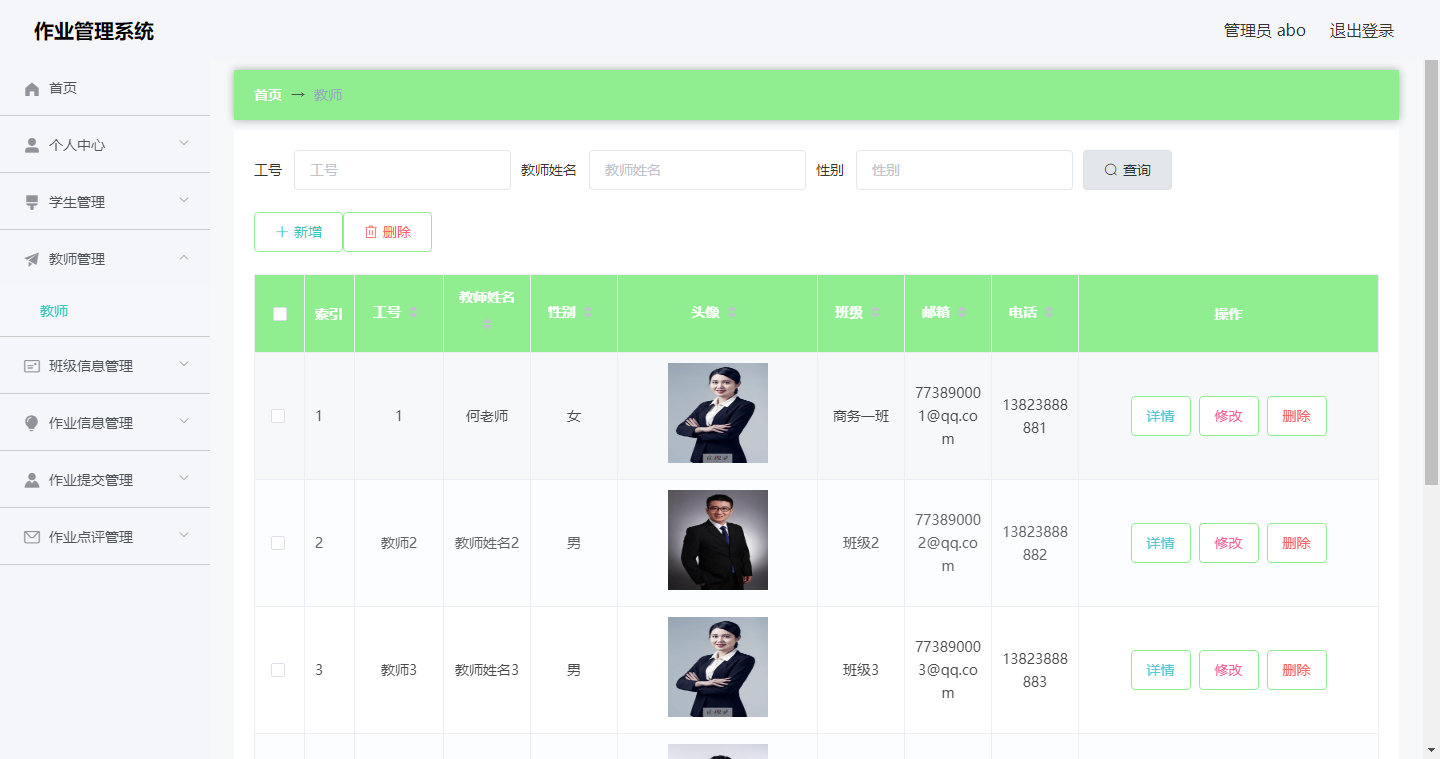View 详情 for 何老师
This screenshot has height=759, width=1440.
click(1161, 416)
